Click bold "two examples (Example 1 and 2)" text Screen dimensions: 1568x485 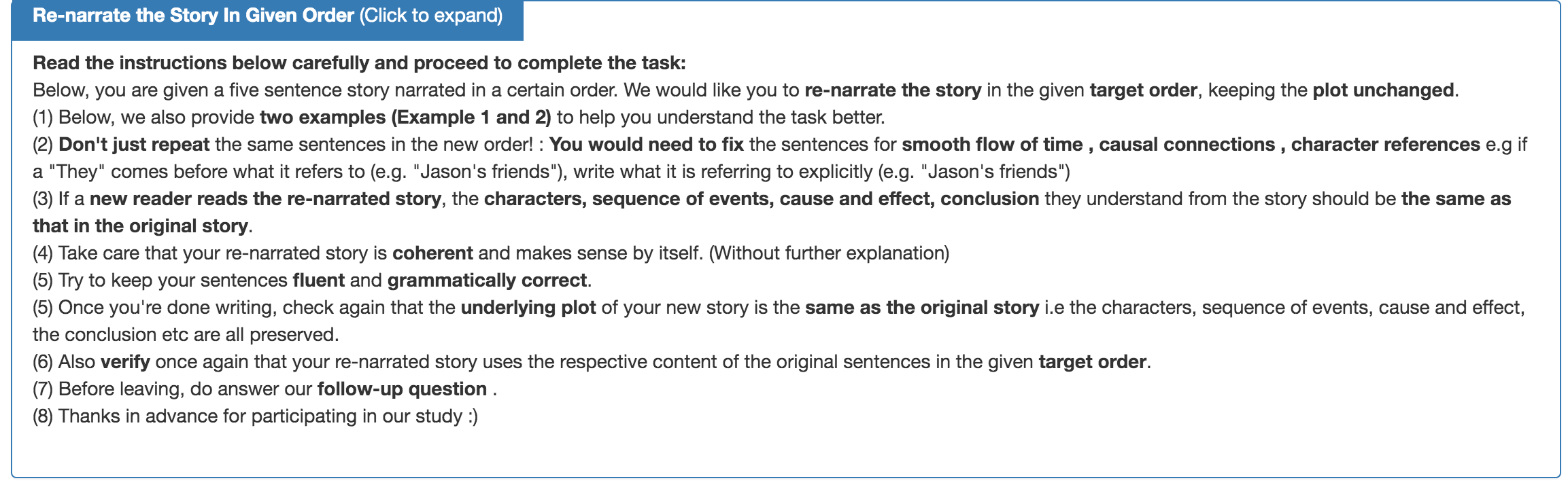coord(405,118)
